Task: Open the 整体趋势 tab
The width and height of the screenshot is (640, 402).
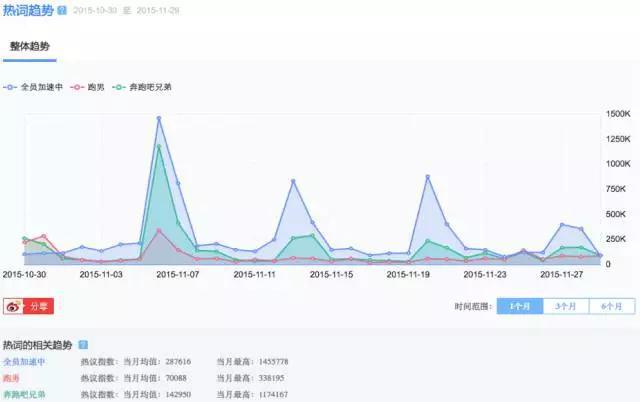Action: click(30, 47)
